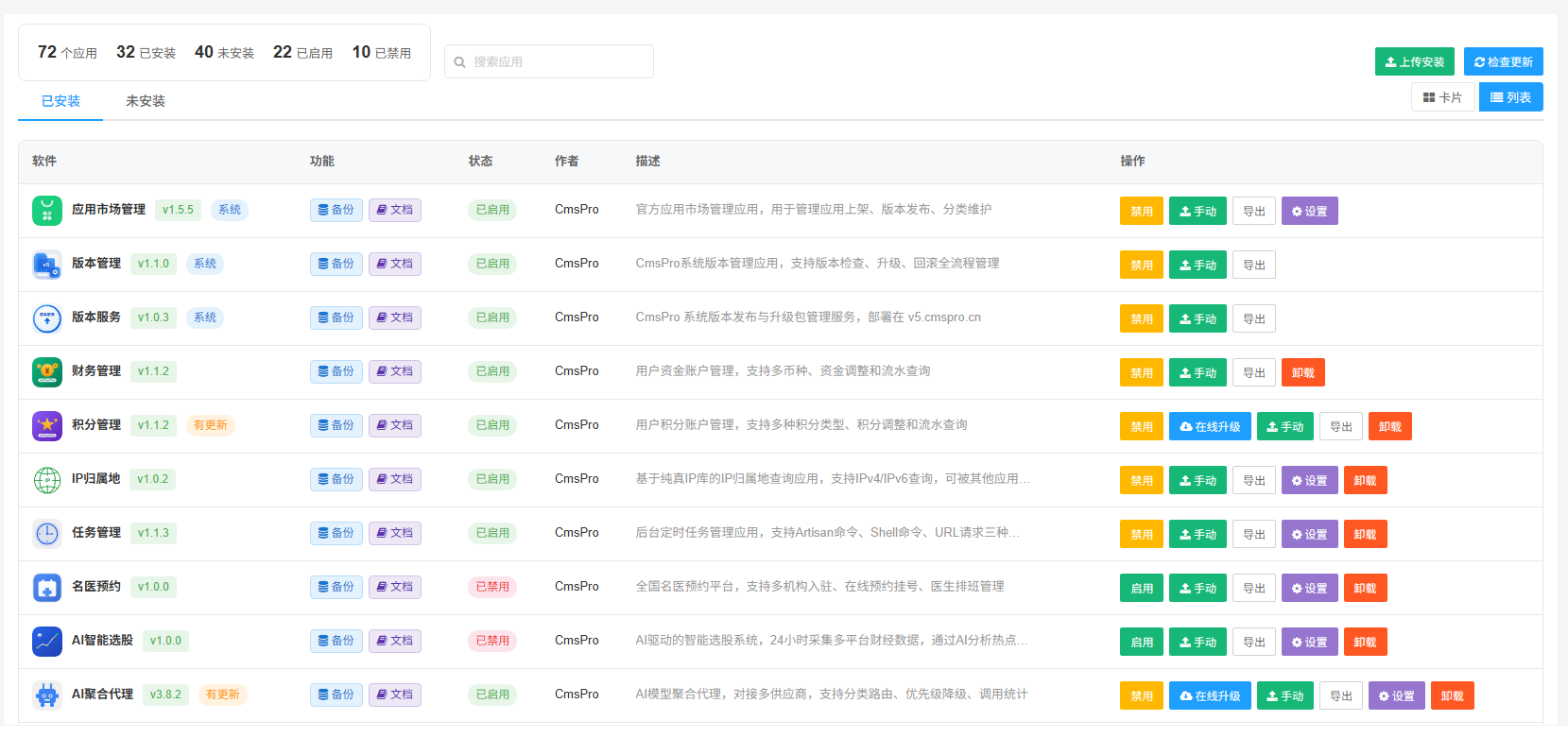Click 备份 for 版本管理
Viewport: 1568px width, 738px height.
pos(336,264)
